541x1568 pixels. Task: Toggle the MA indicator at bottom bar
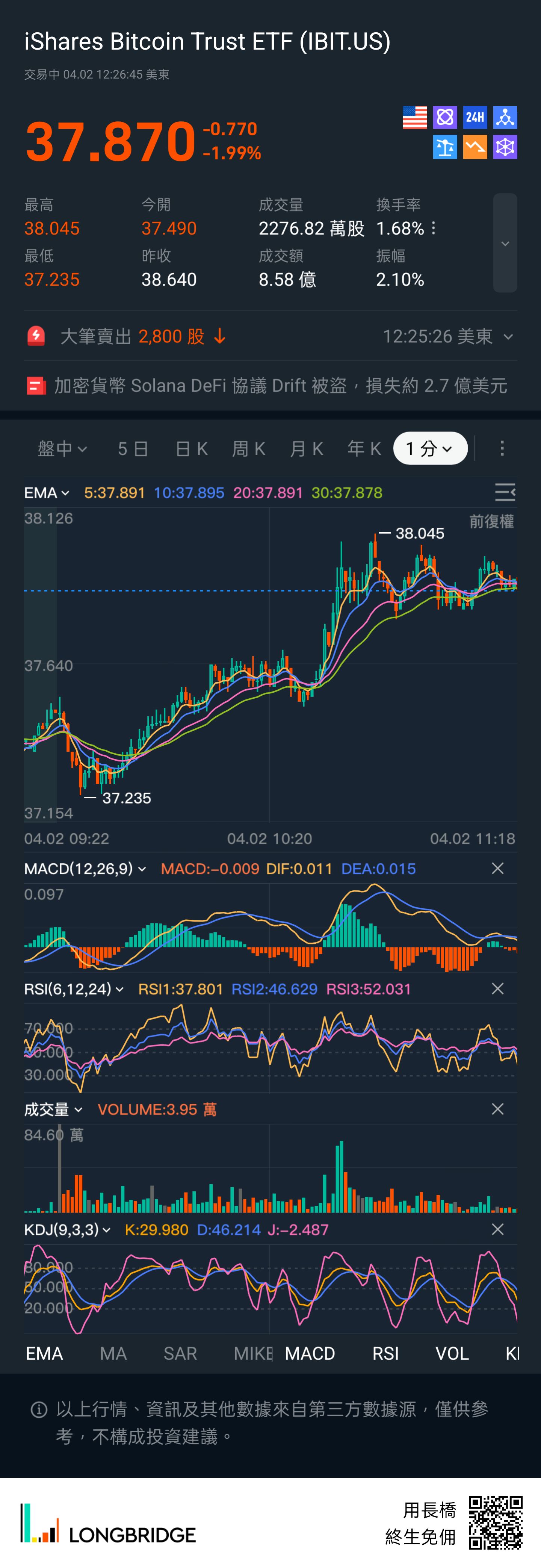[113, 1353]
